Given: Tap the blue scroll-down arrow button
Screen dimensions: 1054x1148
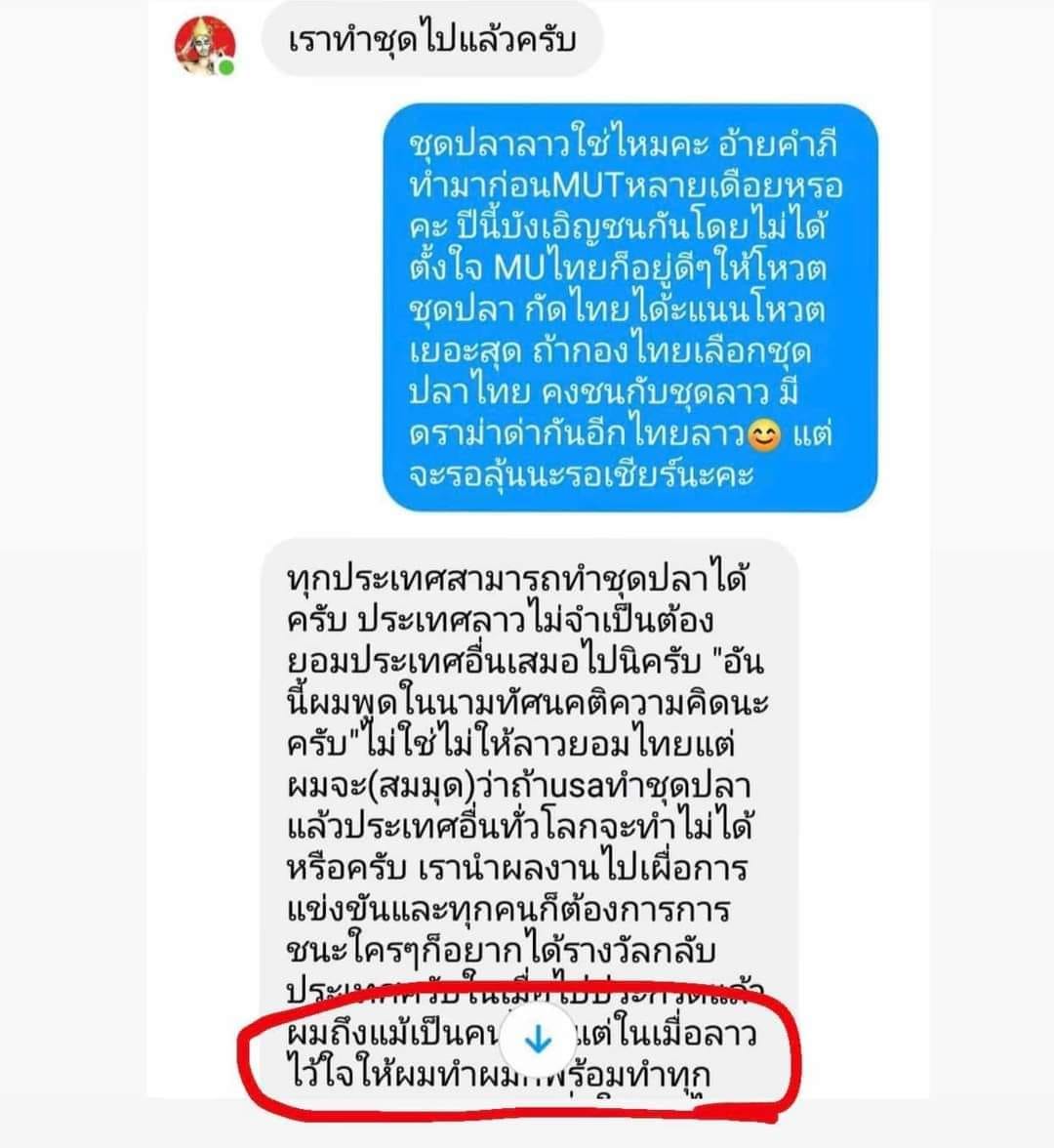Looking at the screenshot, I should point(538,1039).
